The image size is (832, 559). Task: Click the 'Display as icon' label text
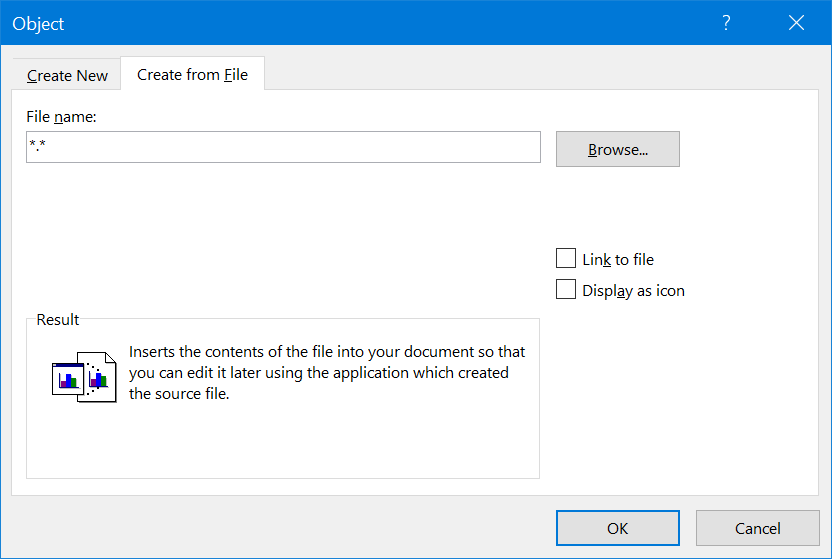[633, 291]
